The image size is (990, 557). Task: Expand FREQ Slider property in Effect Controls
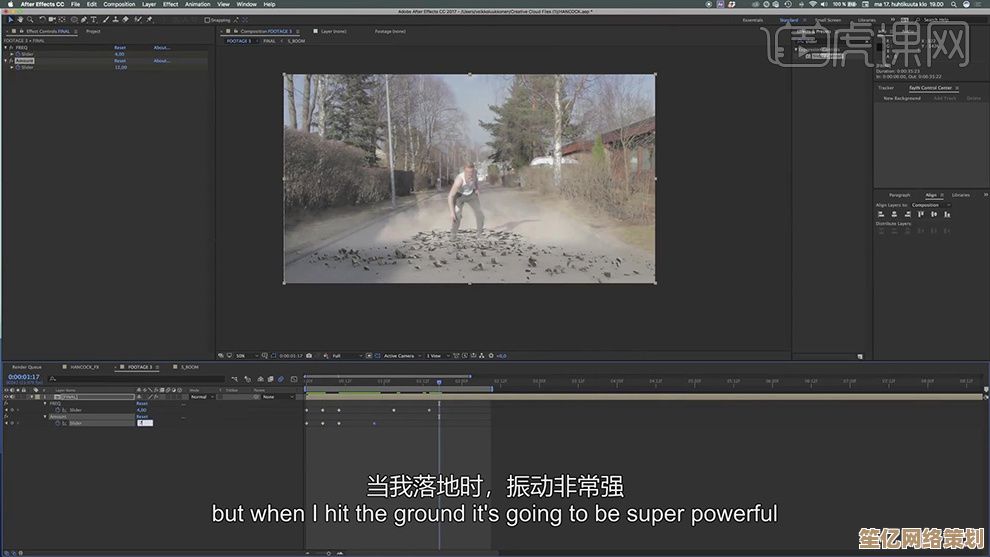[12, 54]
